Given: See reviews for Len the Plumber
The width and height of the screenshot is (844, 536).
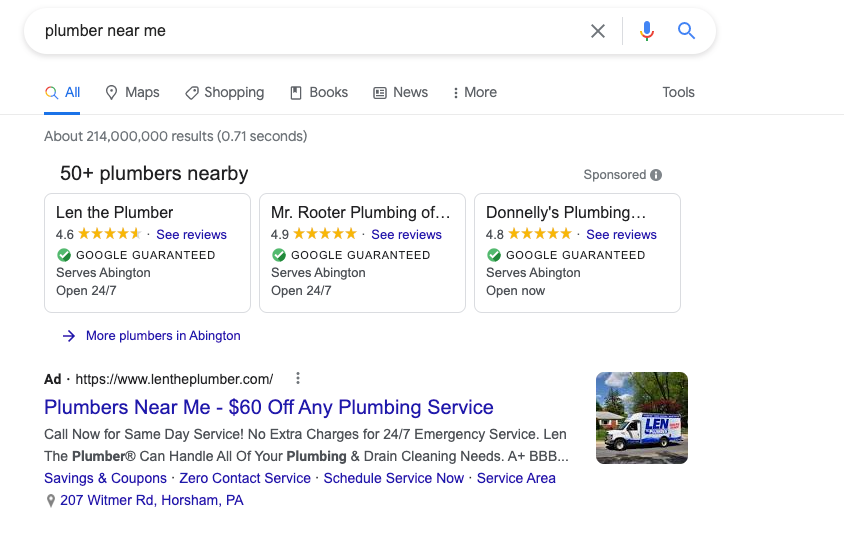Looking at the screenshot, I should coord(191,235).
